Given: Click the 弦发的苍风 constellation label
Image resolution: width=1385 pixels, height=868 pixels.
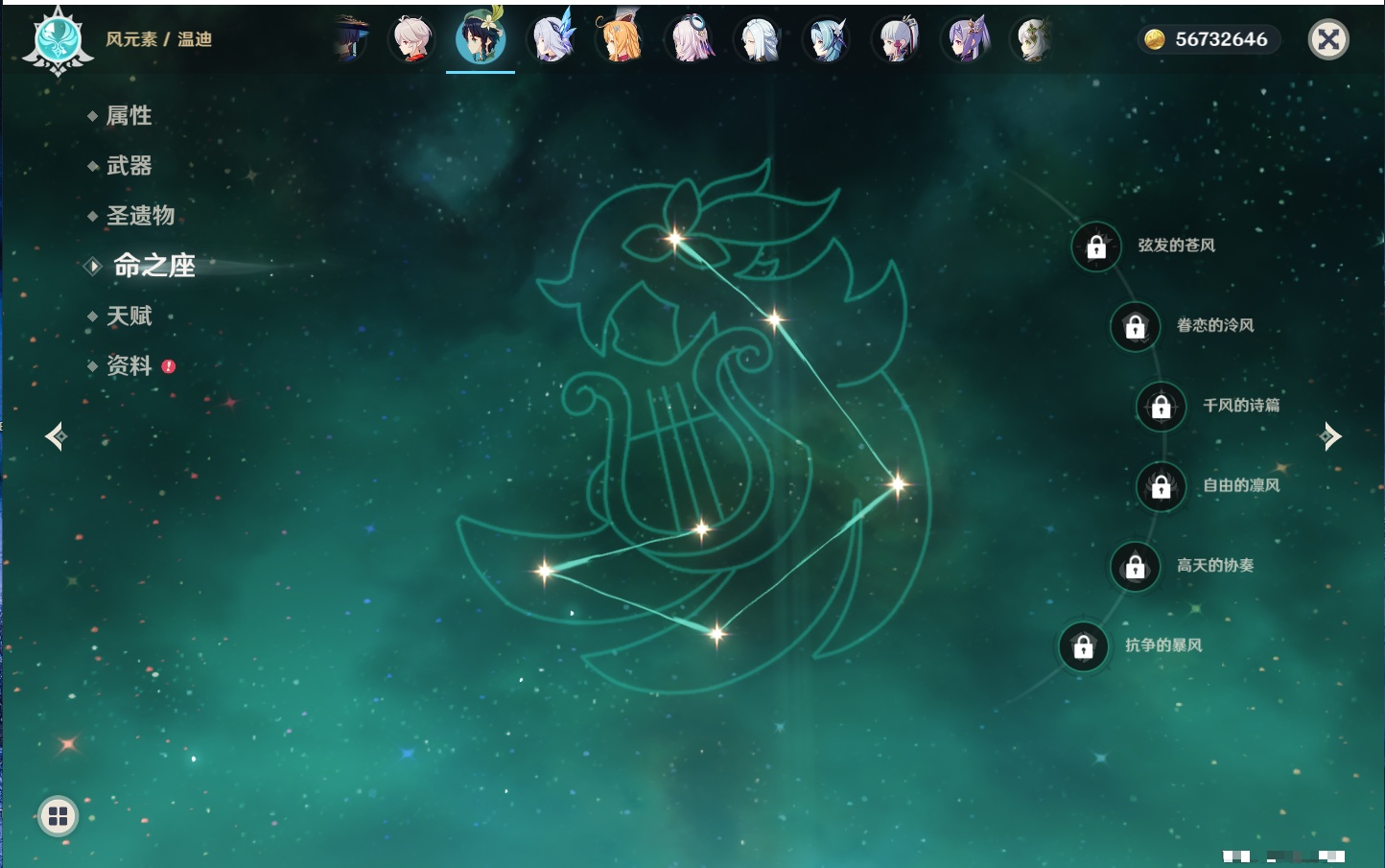Looking at the screenshot, I should [x=1176, y=246].
